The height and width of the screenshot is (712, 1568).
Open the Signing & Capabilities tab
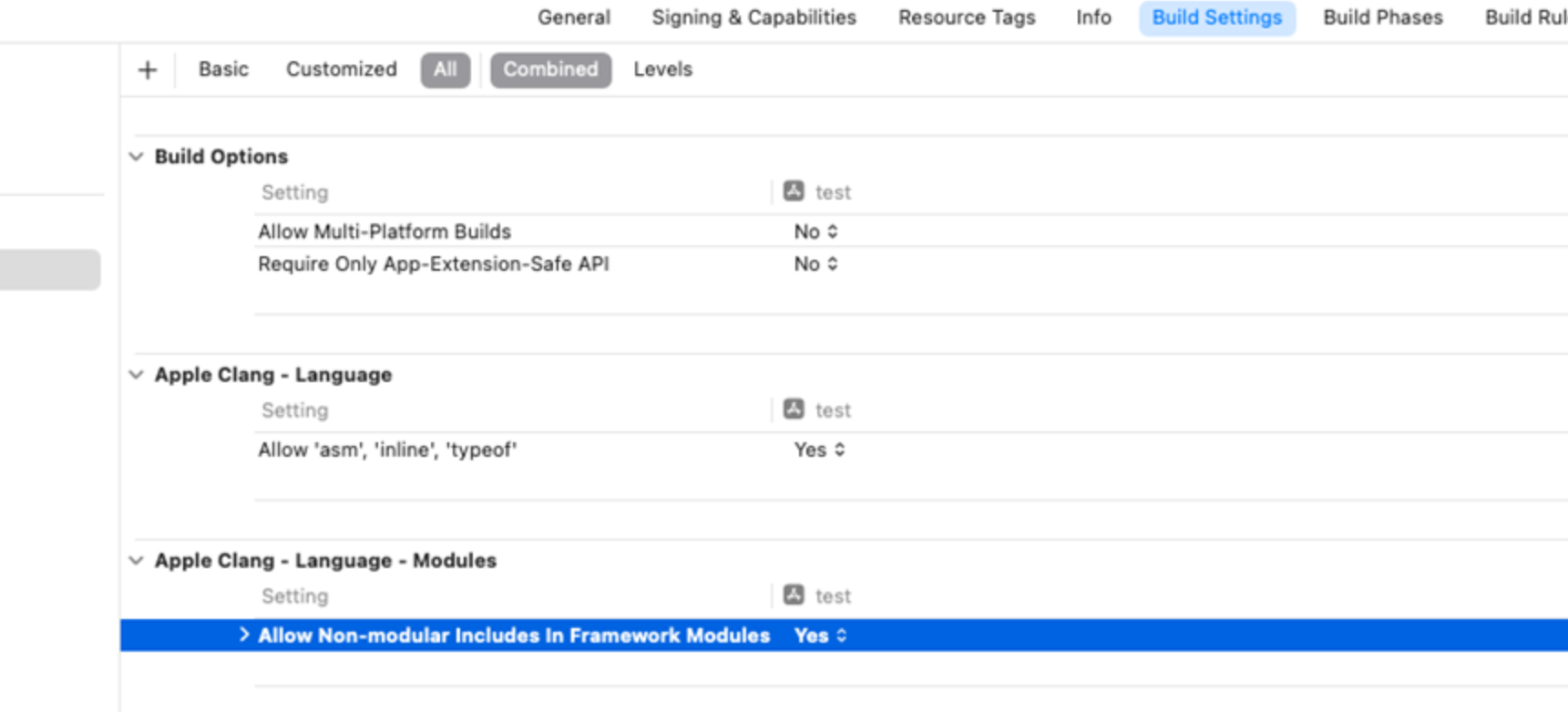[x=753, y=18]
